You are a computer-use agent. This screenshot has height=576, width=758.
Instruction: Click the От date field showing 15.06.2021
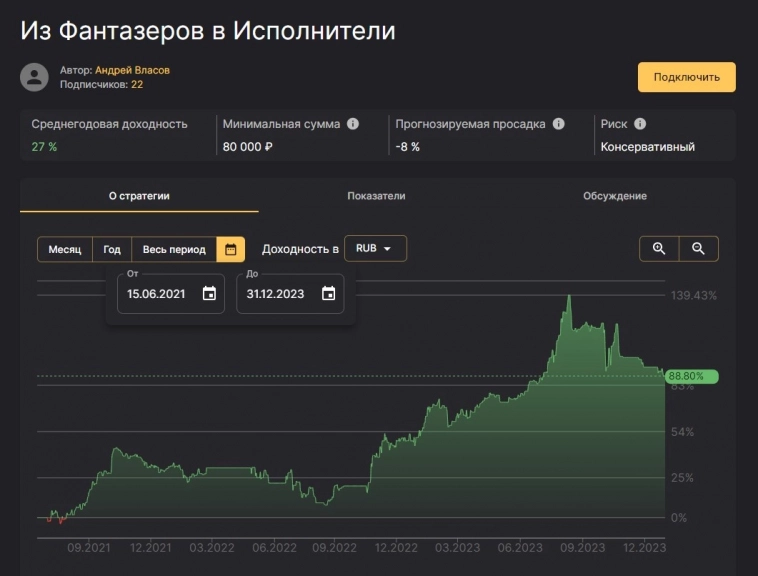pyautogui.click(x=156, y=293)
